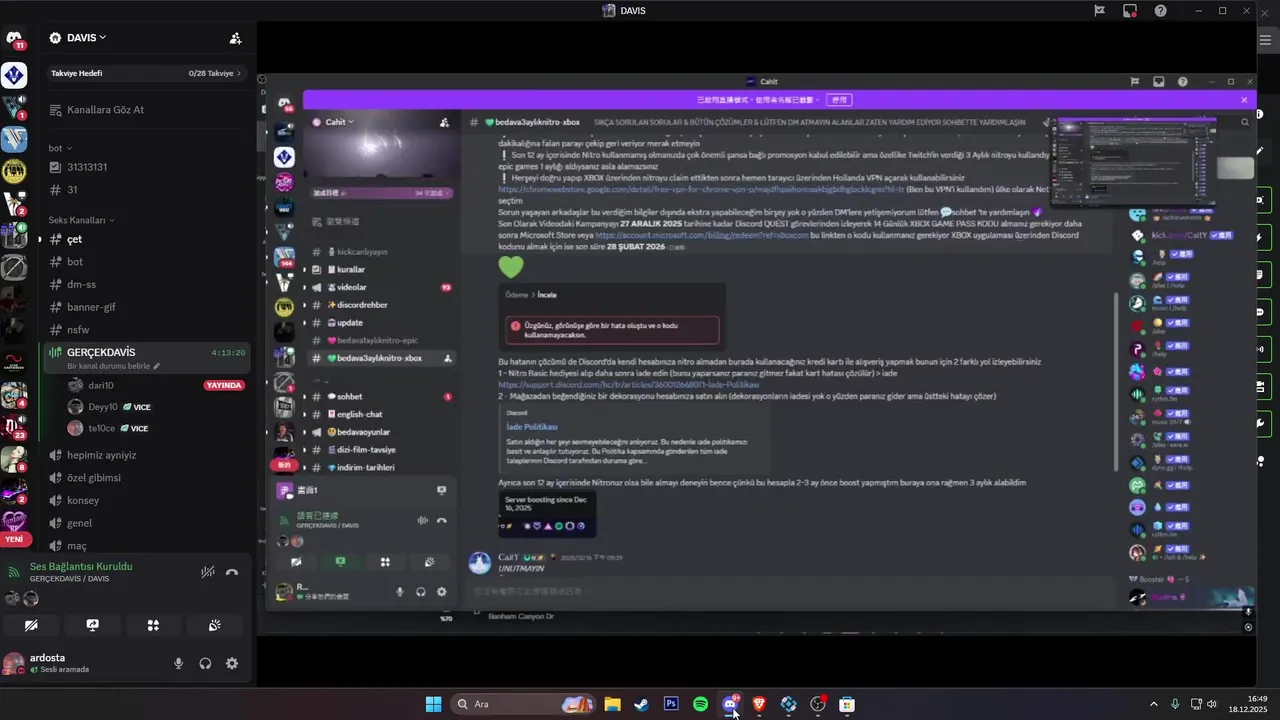The image size is (1280, 720).
Task: Open user settings gear icon
Action: click(232, 663)
